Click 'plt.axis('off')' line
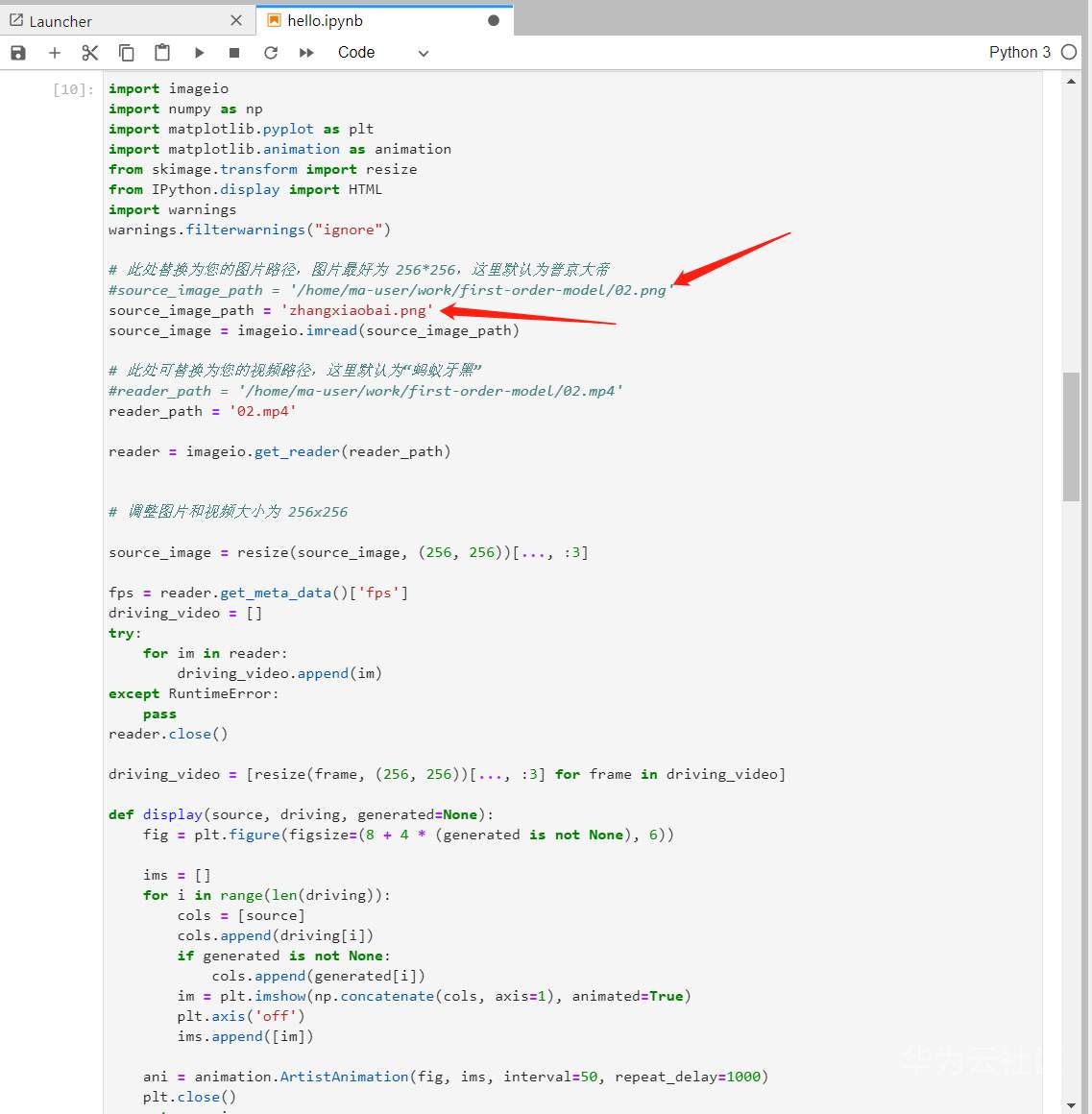1092x1114 pixels. 241,1016
